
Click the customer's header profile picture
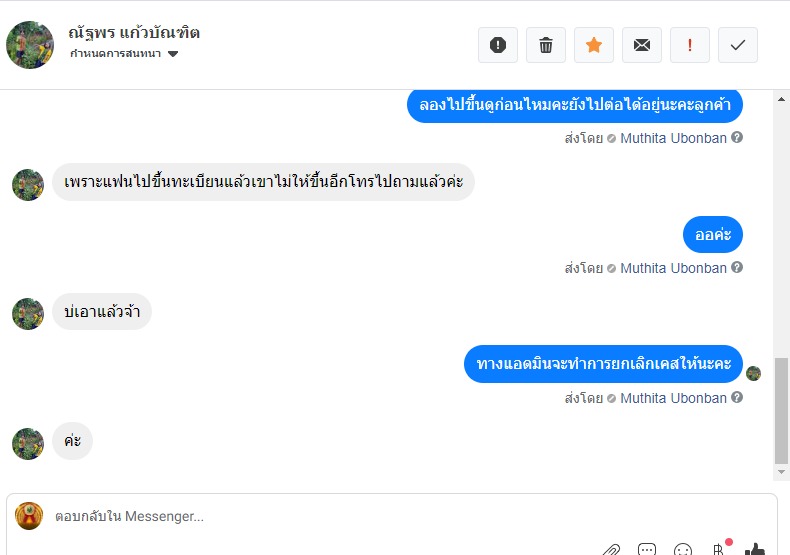pos(30,44)
